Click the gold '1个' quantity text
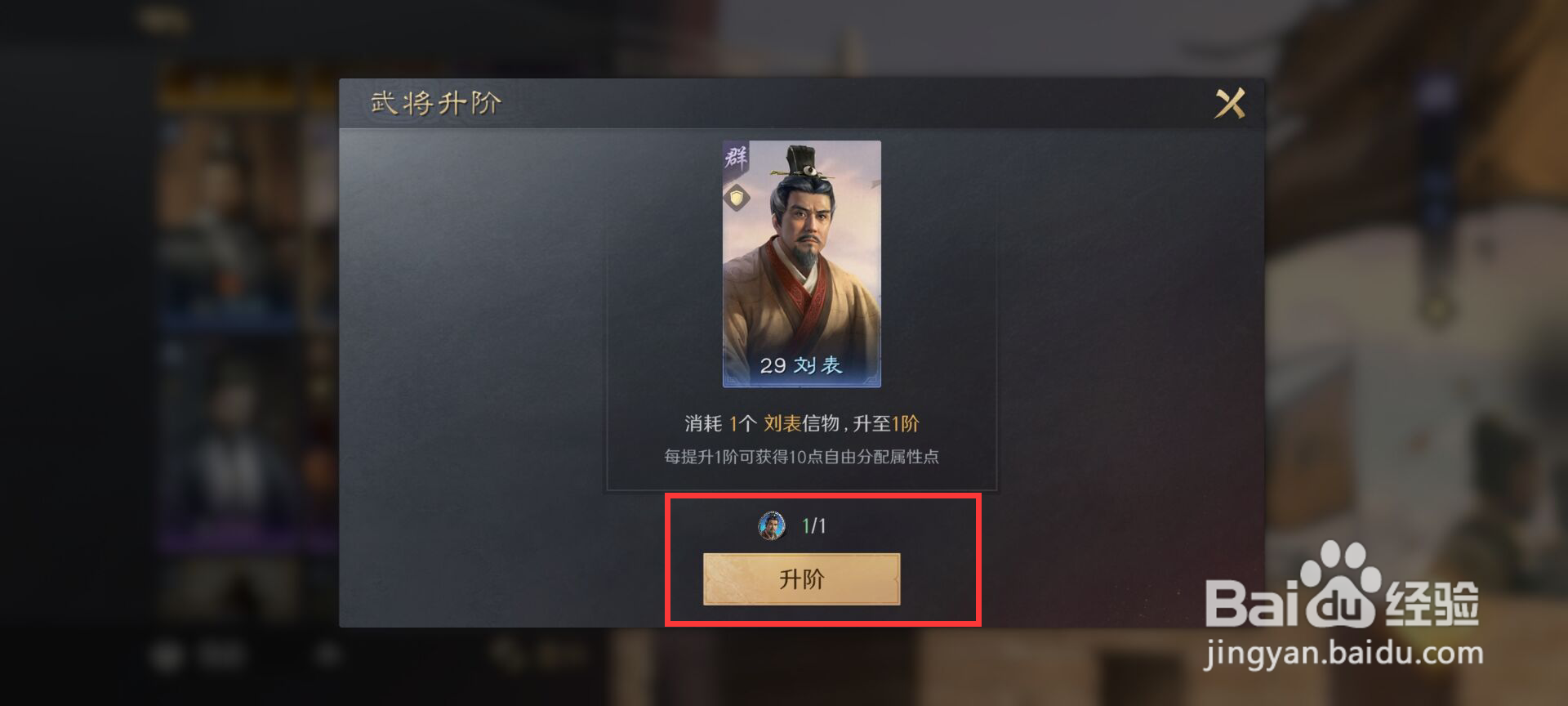Viewport: 1568px width, 706px height. pos(743,423)
